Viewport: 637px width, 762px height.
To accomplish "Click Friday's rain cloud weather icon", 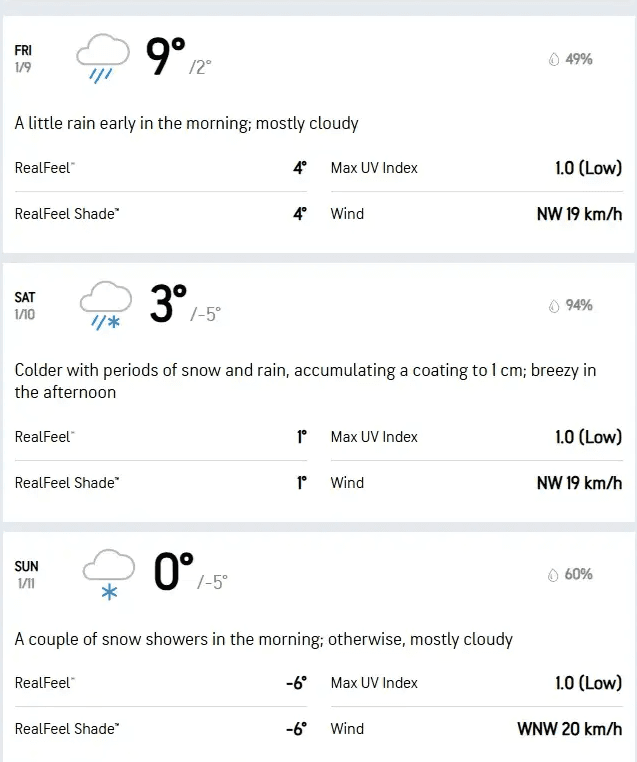I will [103, 58].
